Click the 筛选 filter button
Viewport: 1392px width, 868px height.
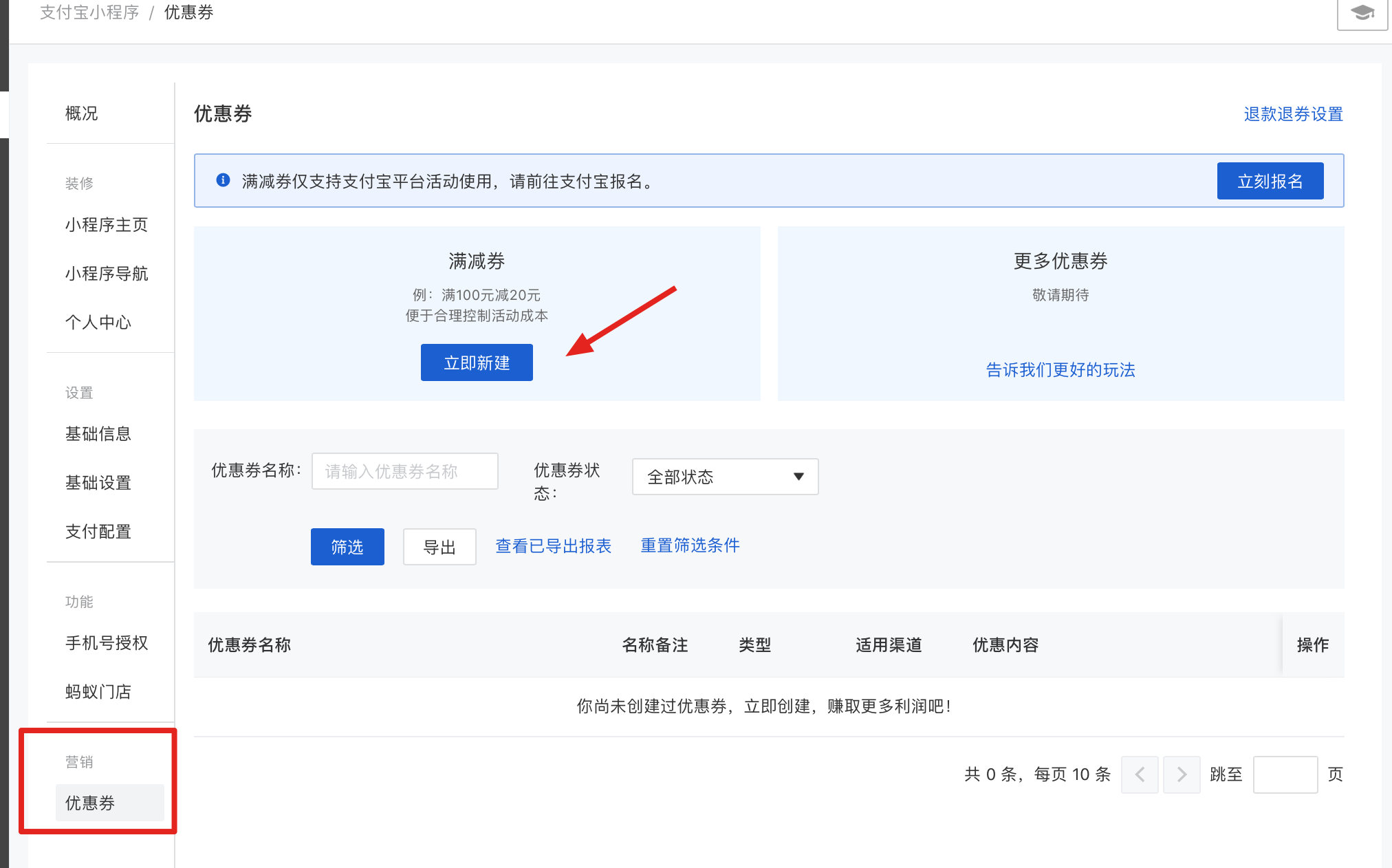click(347, 547)
